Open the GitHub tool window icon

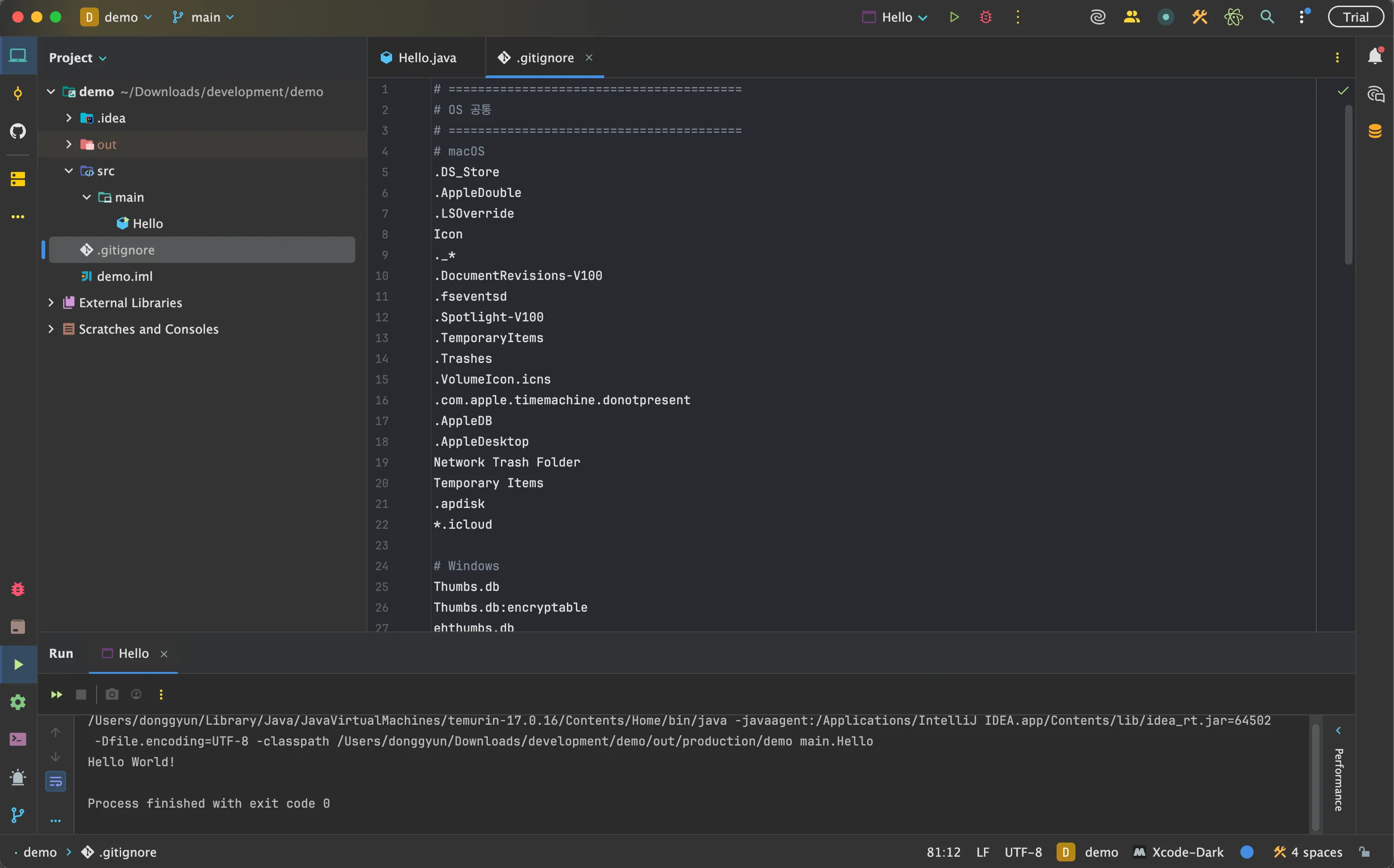tap(18, 131)
